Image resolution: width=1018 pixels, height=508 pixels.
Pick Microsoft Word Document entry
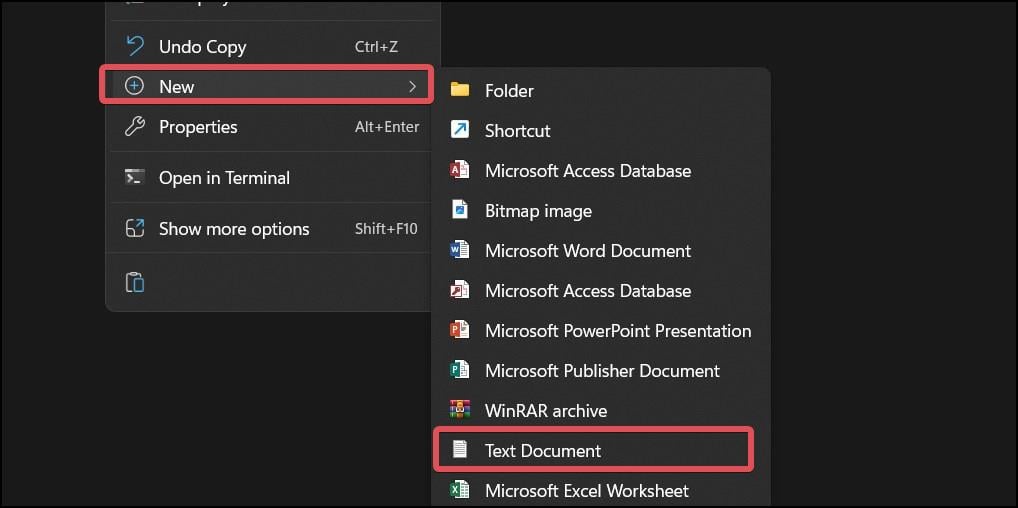pyautogui.click(x=588, y=251)
